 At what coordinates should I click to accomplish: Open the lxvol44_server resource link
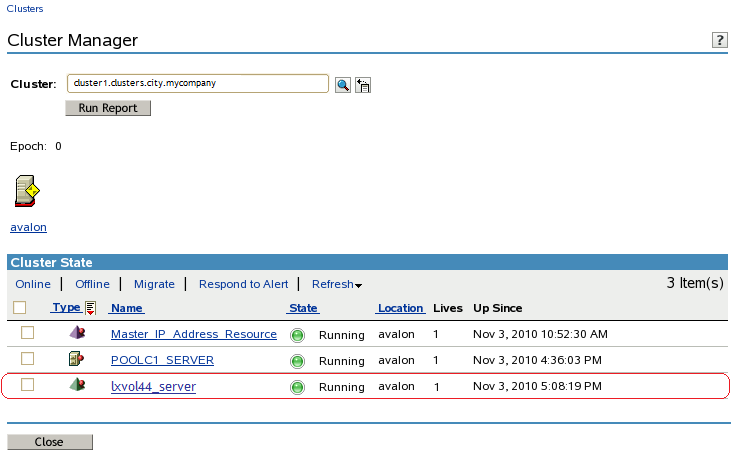[153, 387]
